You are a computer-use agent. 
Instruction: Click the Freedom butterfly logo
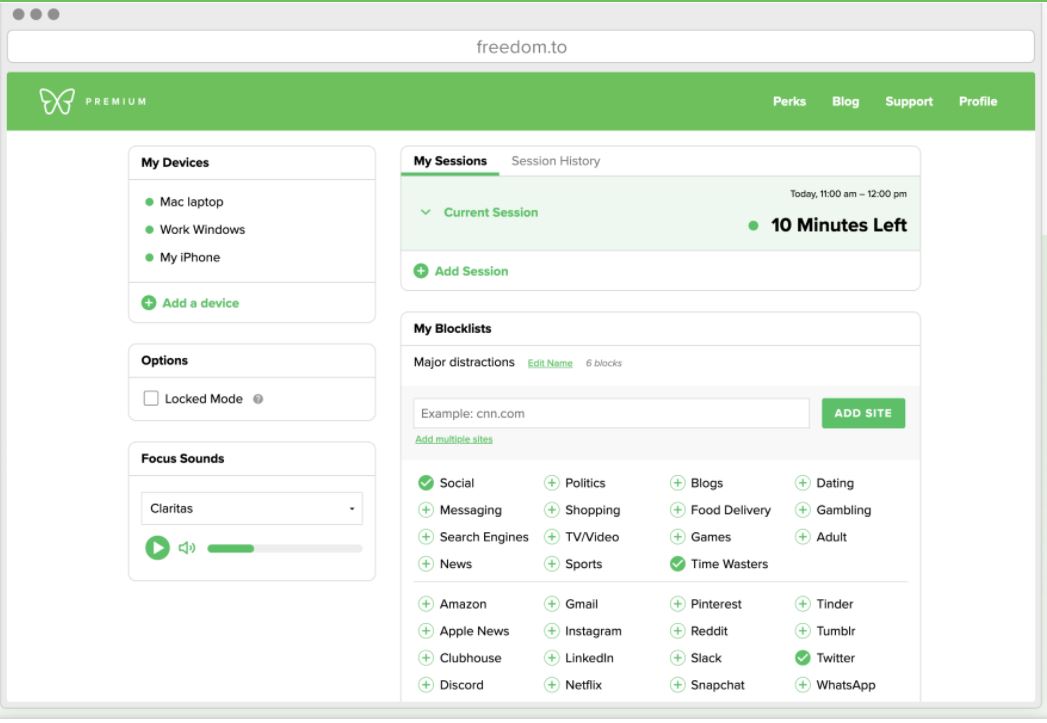(x=57, y=101)
